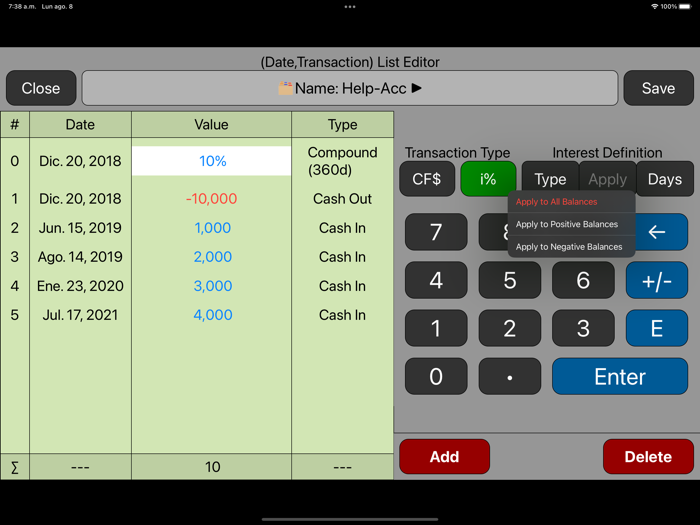Select the 10% value cell

coord(212,161)
